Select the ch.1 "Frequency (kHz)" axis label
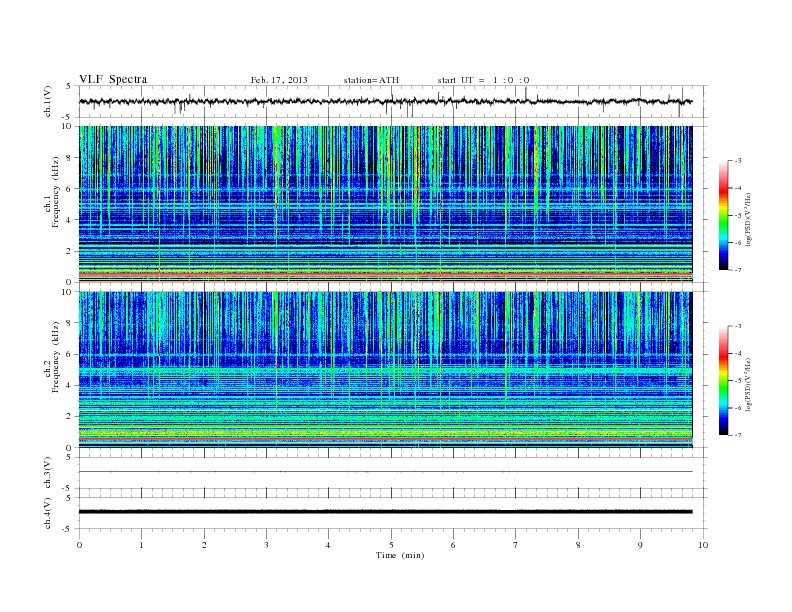 click(56, 192)
